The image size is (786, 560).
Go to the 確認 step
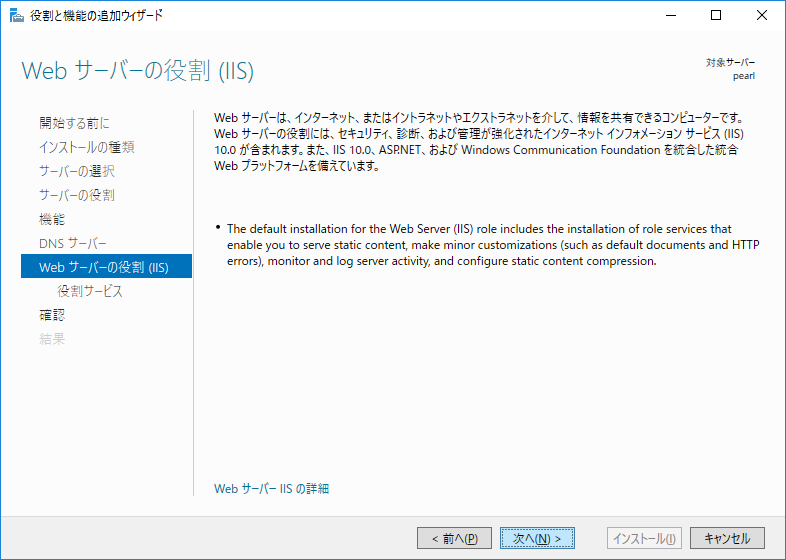pos(52,315)
